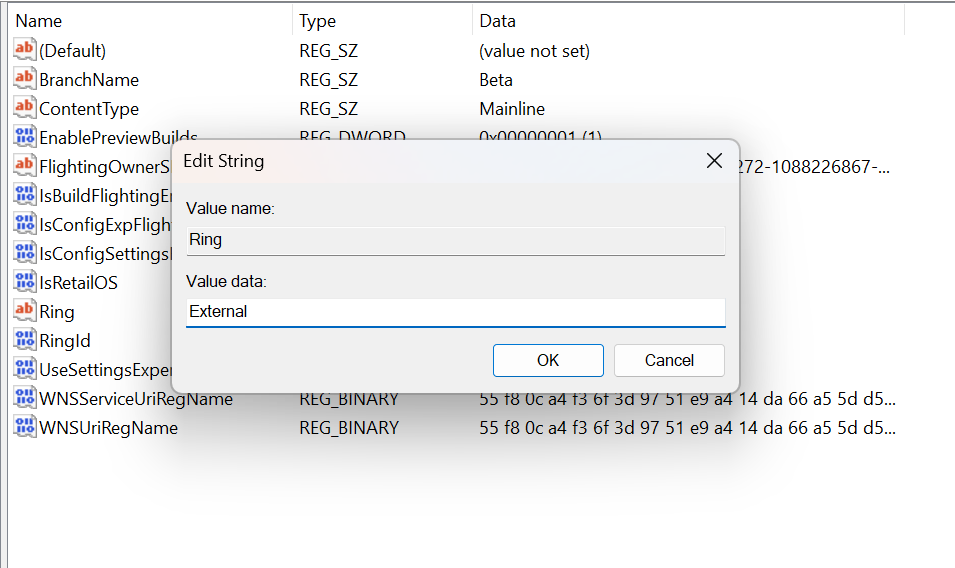Click the Value name field showing Ring
This screenshot has width=955, height=568.
point(455,240)
